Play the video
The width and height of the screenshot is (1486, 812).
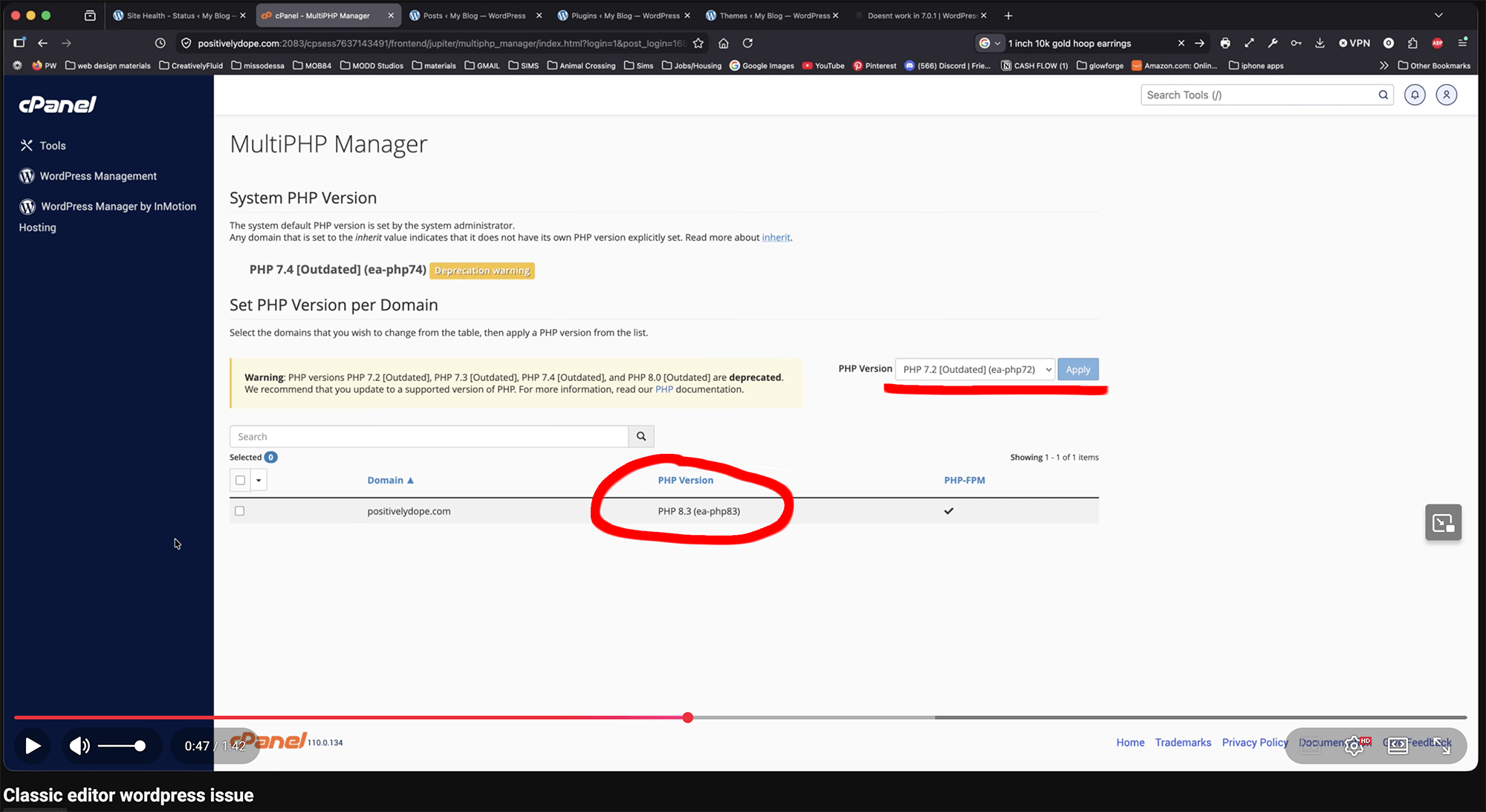[33, 745]
